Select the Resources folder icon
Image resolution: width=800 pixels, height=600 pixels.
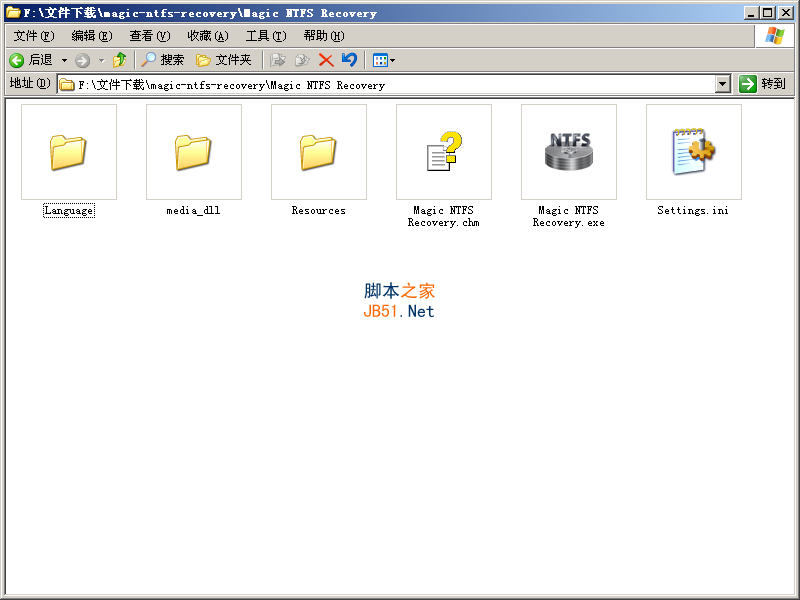point(318,152)
